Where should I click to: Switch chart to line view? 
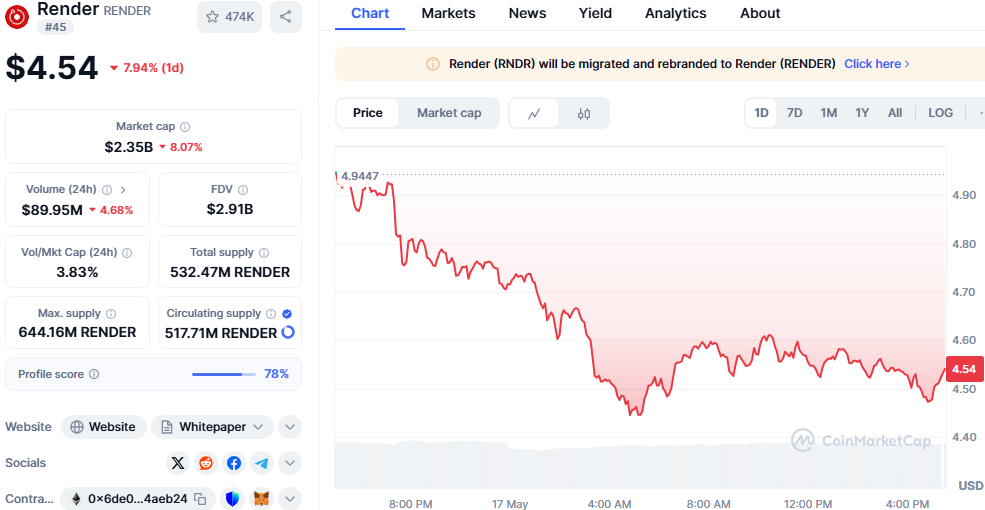pos(535,114)
